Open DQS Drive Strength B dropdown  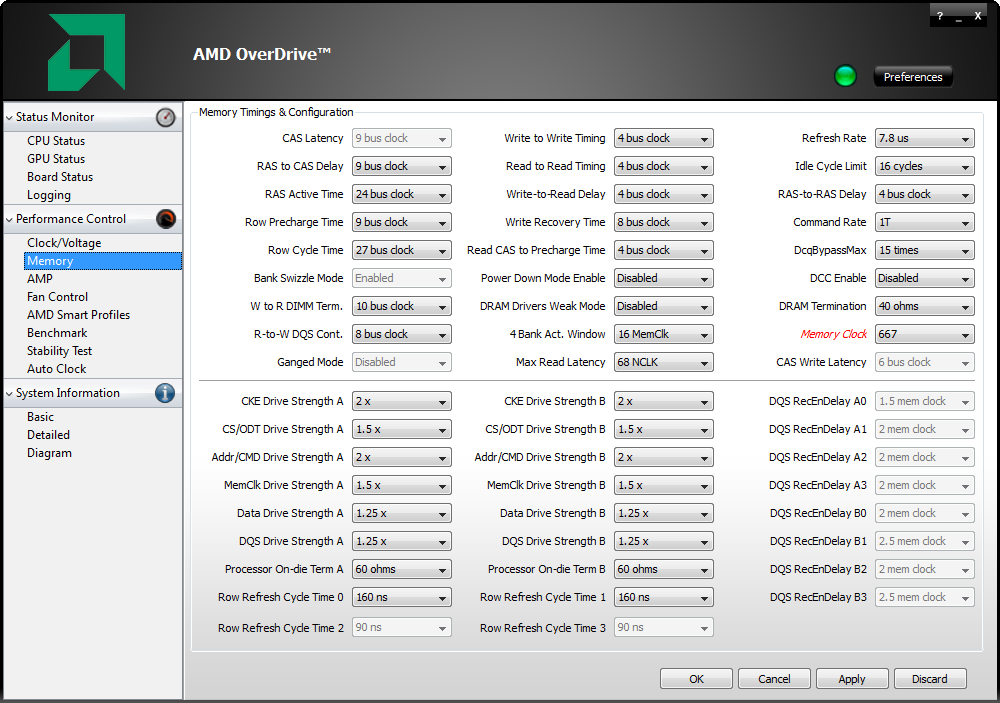(x=664, y=542)
